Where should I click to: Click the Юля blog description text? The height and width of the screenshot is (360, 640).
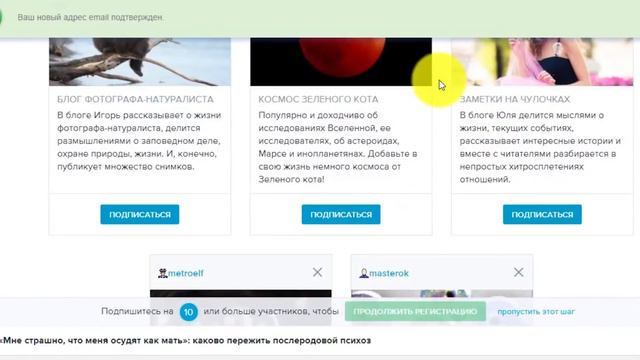click(x=540, y=147)
